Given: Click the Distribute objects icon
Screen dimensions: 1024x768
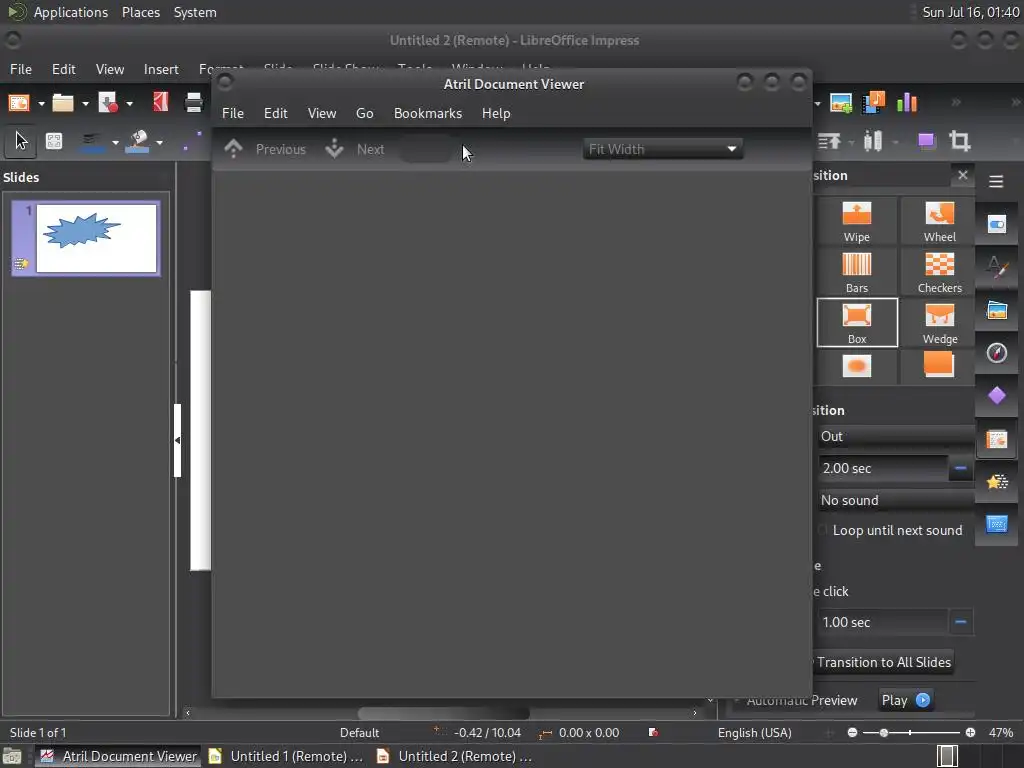Looking at the screenshot, I should pos(873,141).
